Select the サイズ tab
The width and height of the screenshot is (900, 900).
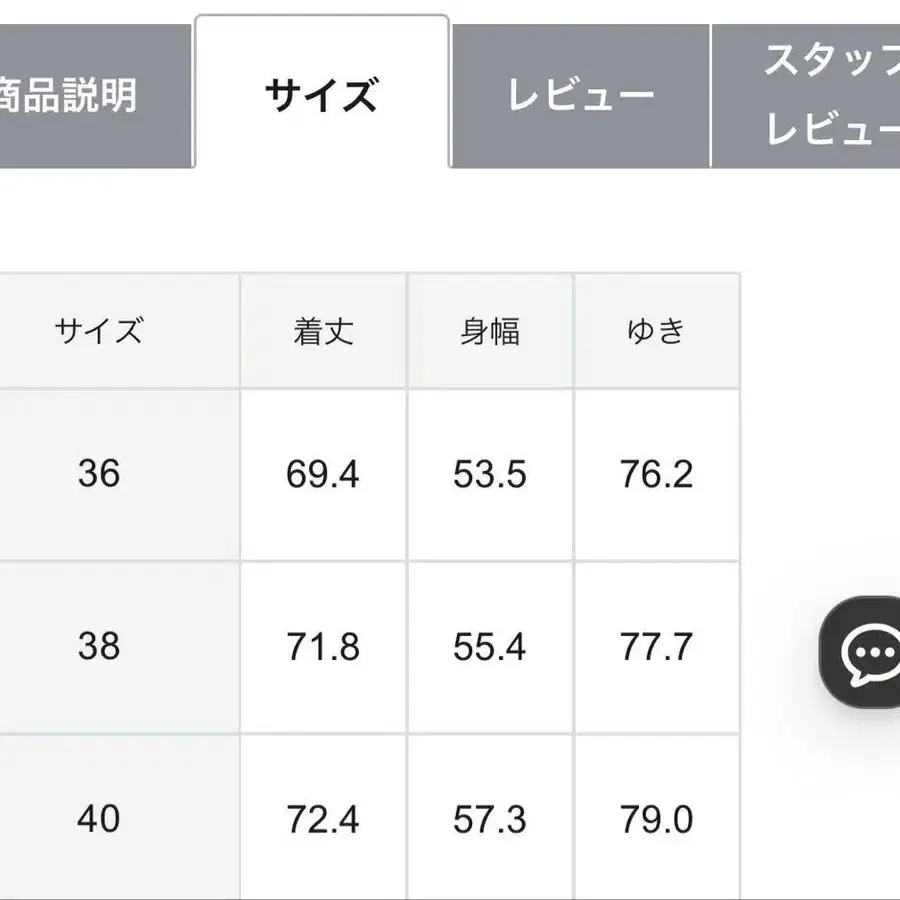[x=321, y=96]
